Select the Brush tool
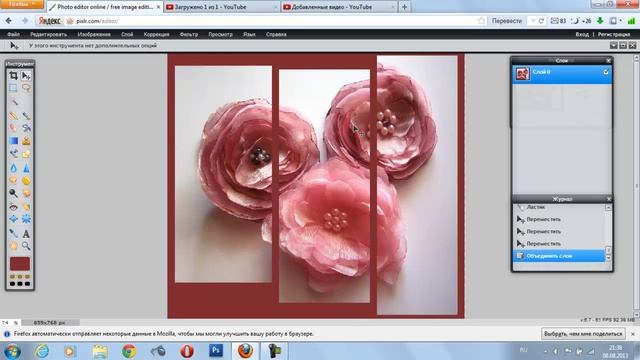Image resolution: width=640 pixels, height=360 pixels. [x=26, y=116]
